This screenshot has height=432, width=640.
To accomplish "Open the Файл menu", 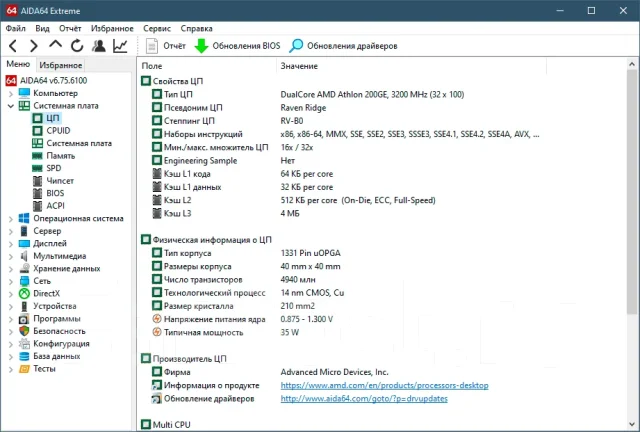I will click(16, 29).
